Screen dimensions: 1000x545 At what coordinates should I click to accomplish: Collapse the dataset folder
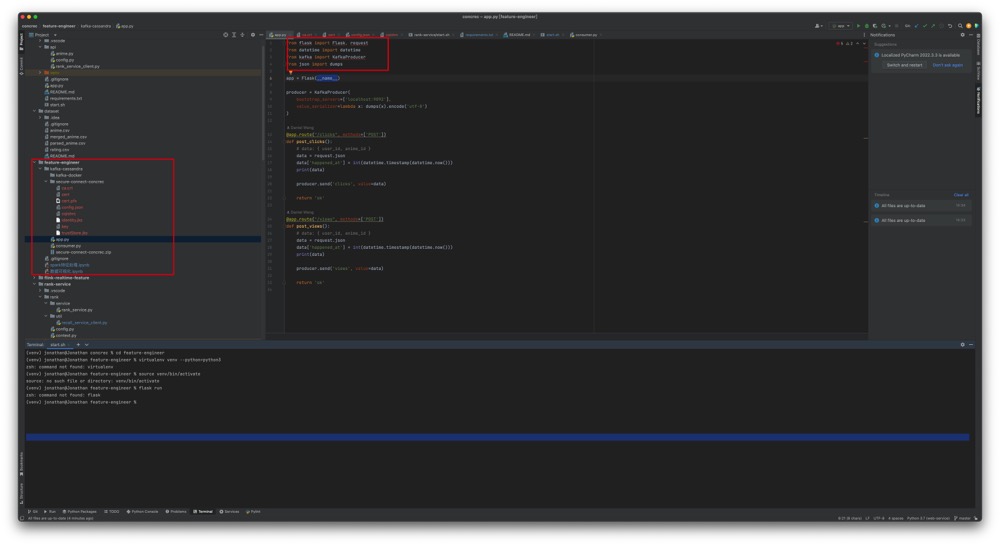[34, 111]
